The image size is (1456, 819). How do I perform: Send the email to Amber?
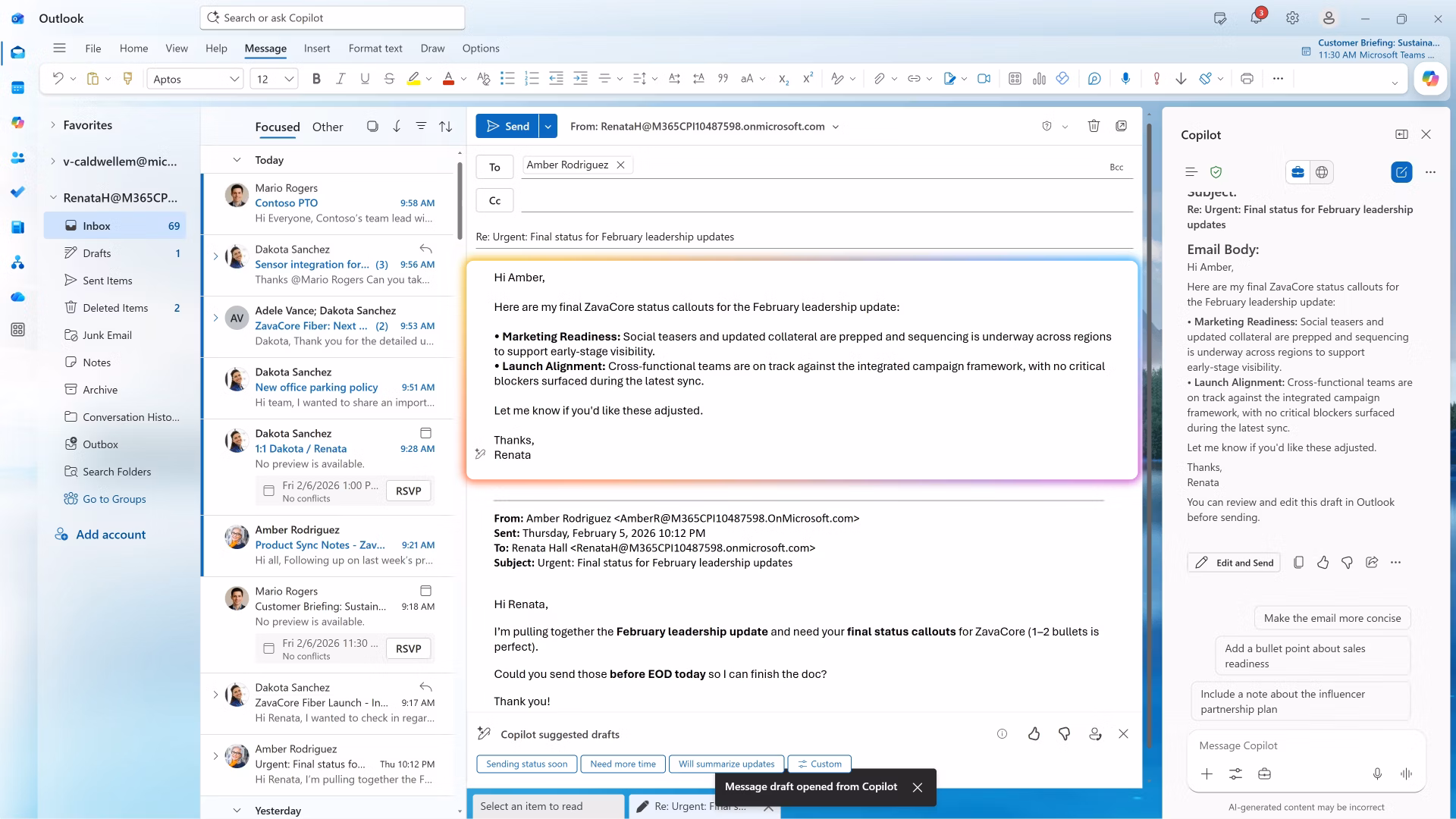[507, 126]
